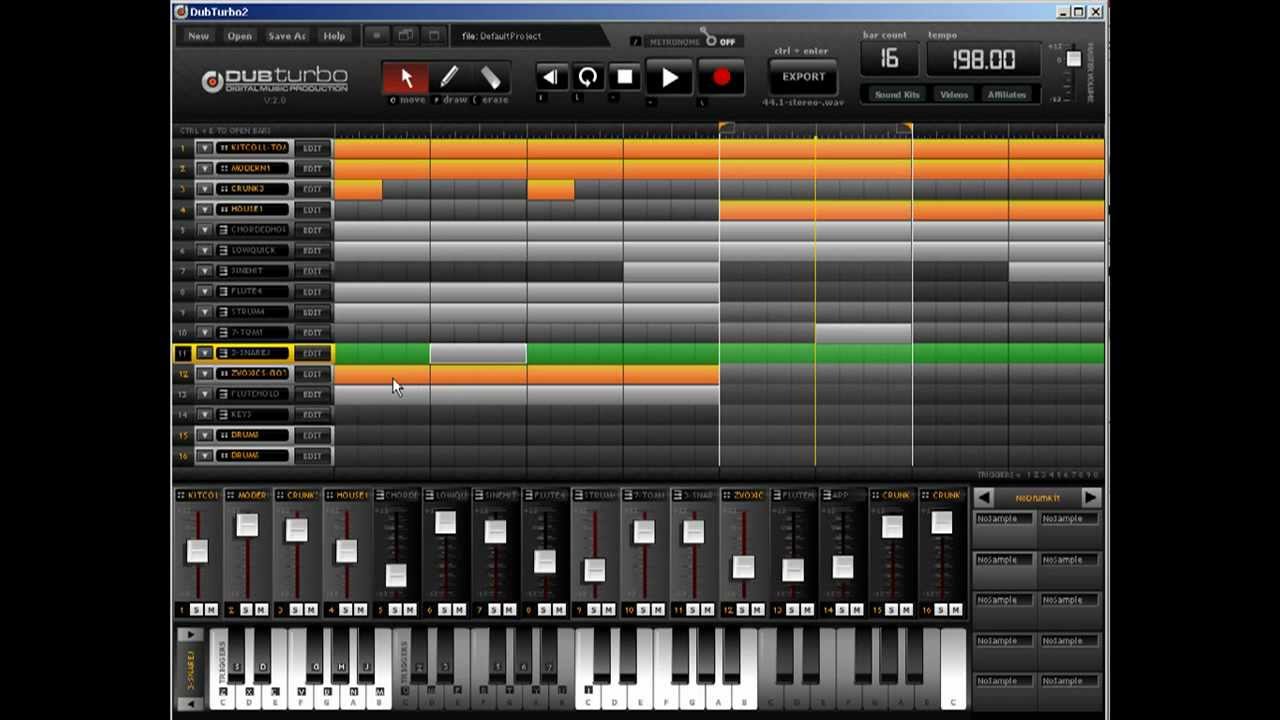Show previous drum kit with left arrow
Image resolution: width=1280 pixels, height=720 pixels.
[984, 497]
